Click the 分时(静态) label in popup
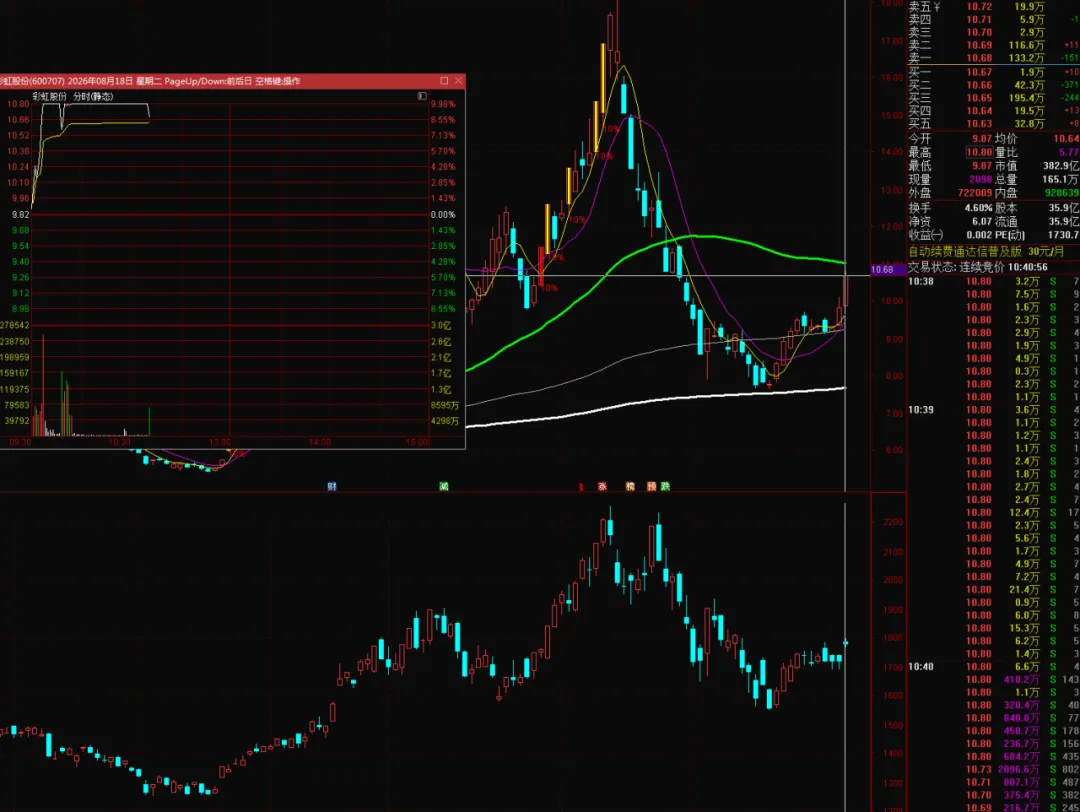This screenshot has width=1080, height=812. tap(94, 96)
